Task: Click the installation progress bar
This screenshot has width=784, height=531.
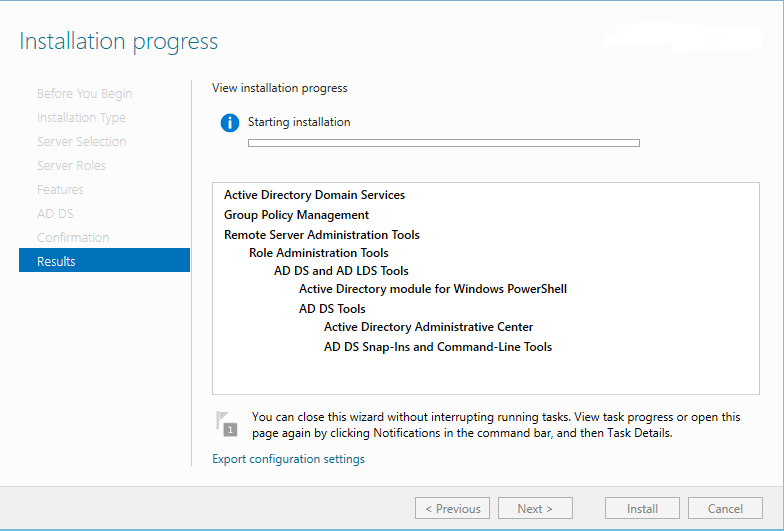Action: point(443,143)
